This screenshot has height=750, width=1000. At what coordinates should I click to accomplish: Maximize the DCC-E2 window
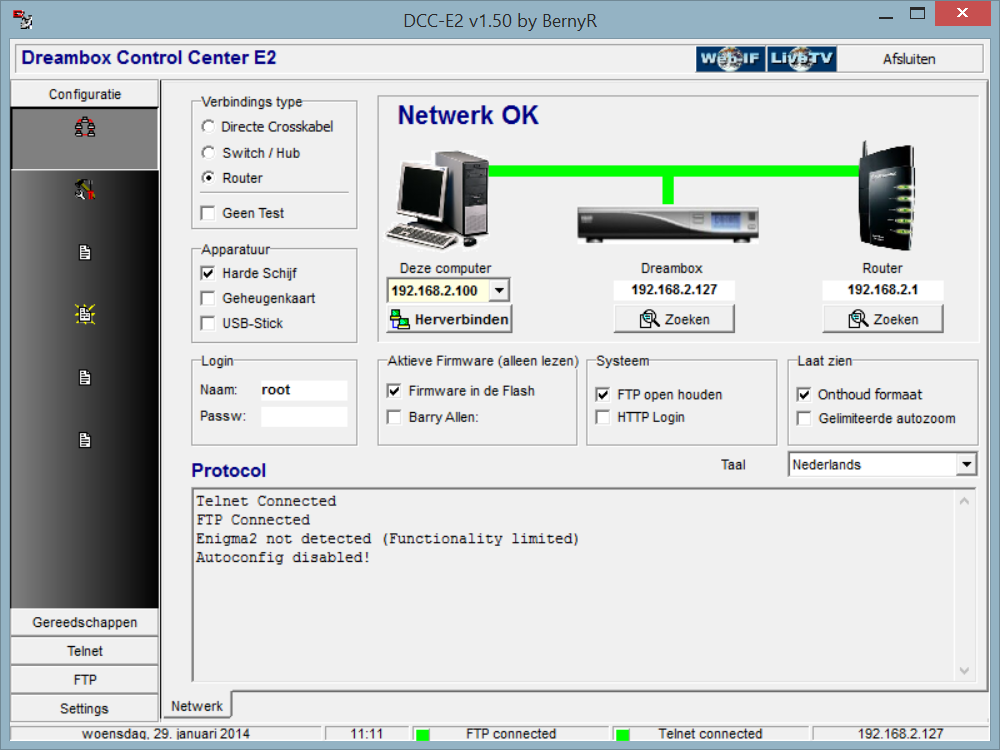point(917,13)
